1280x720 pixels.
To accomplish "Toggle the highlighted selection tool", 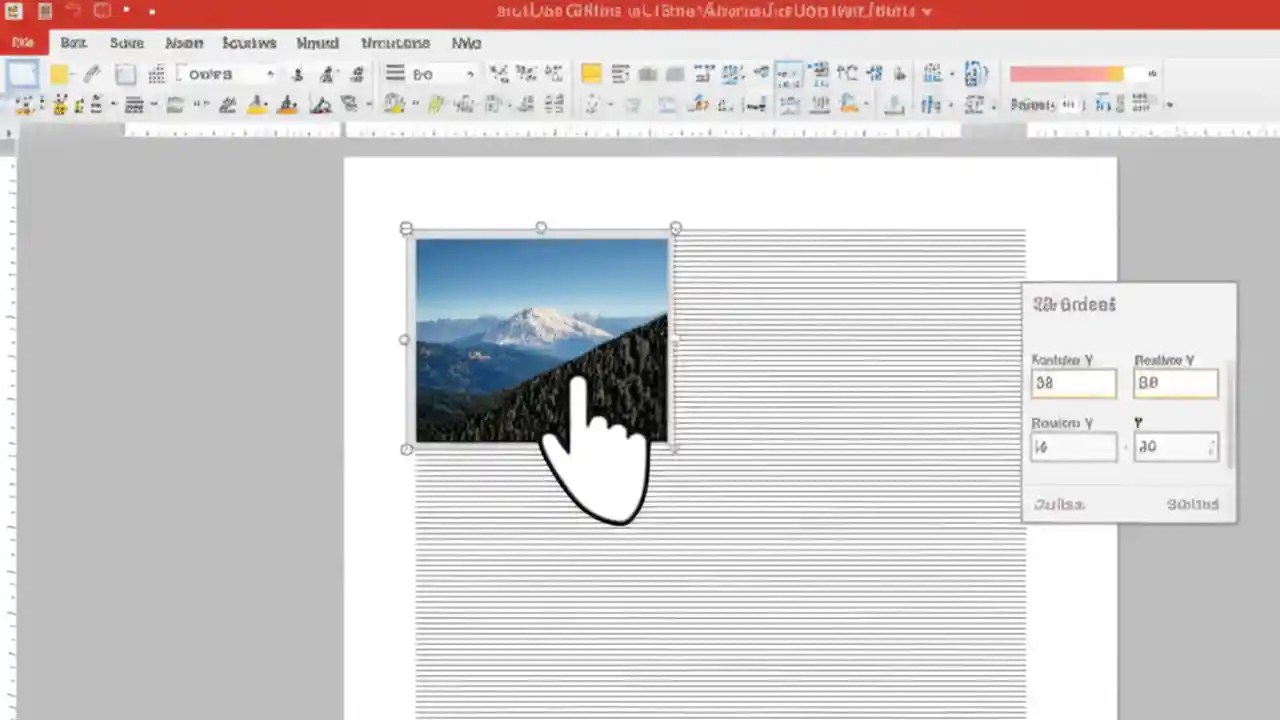I will point(23,74).
